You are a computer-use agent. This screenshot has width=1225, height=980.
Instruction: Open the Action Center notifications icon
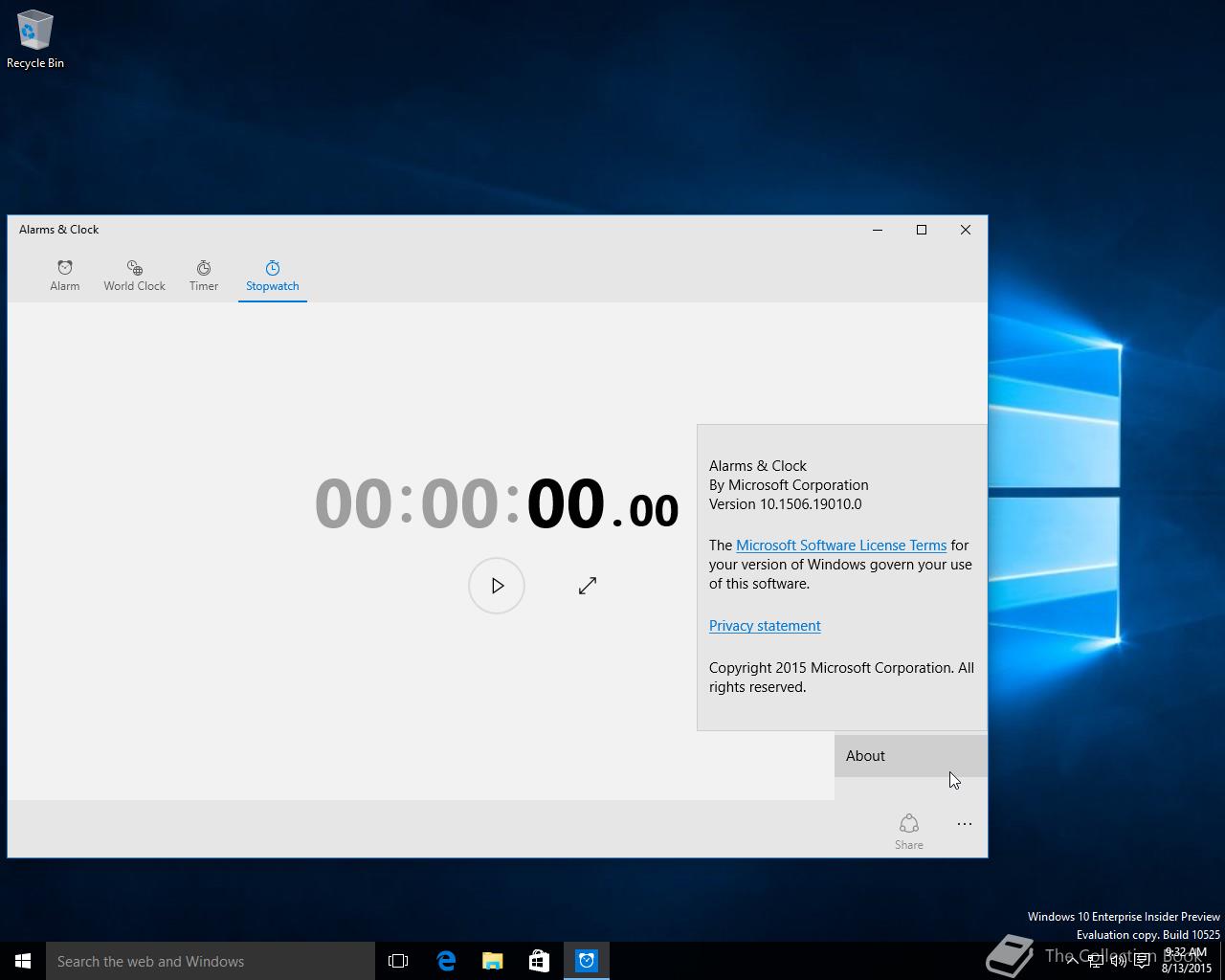[1142, 961]
